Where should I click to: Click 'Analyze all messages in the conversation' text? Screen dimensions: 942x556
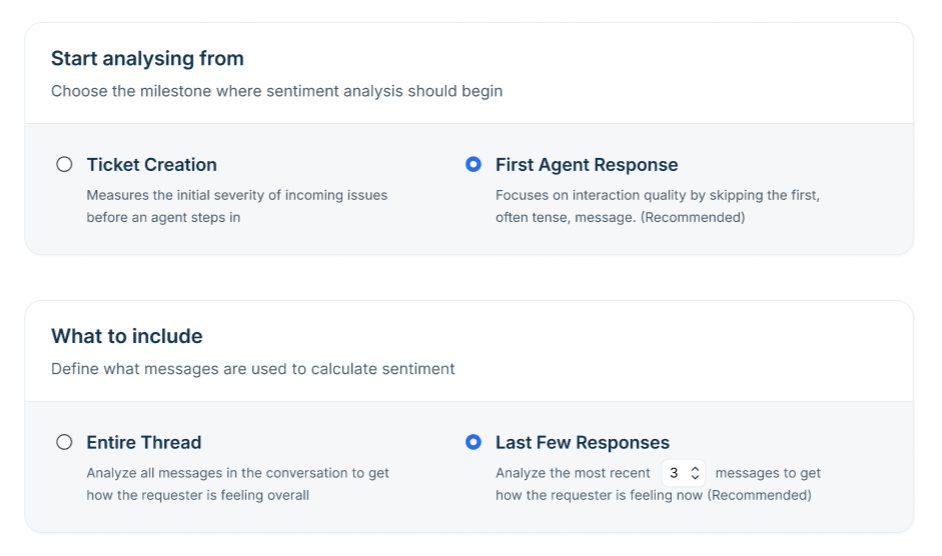tap(237, 484)
